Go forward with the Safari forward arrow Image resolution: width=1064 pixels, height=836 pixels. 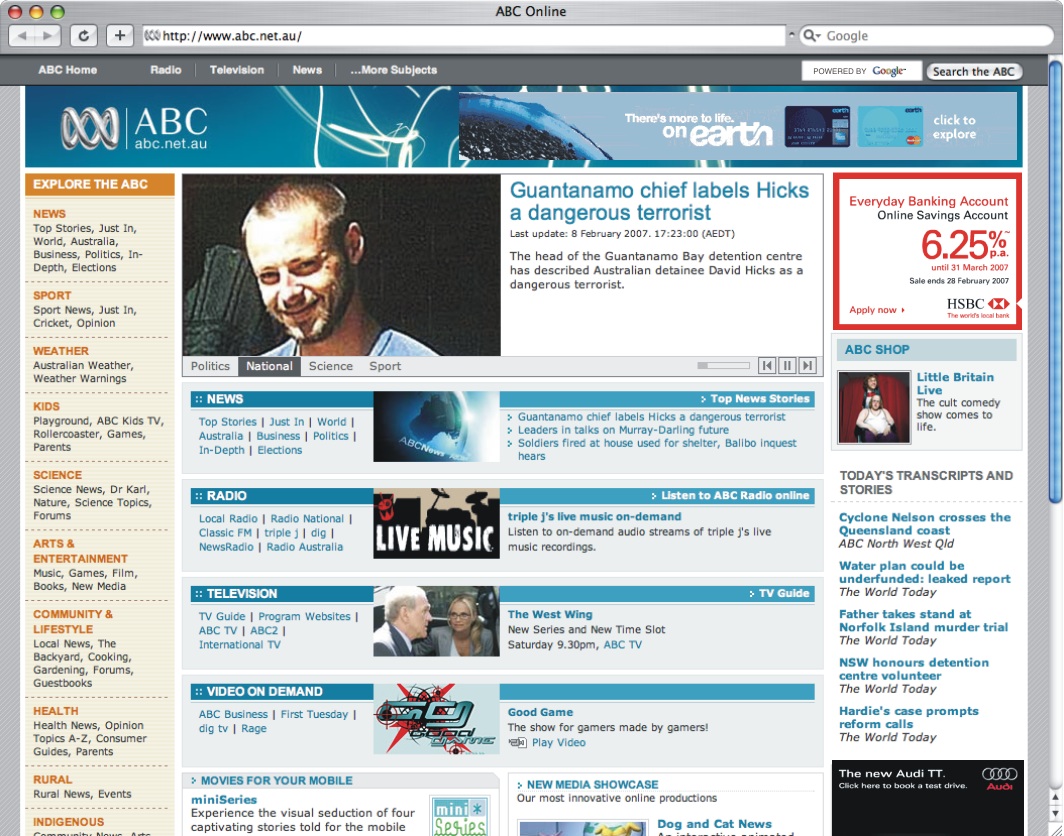[48, 35]
